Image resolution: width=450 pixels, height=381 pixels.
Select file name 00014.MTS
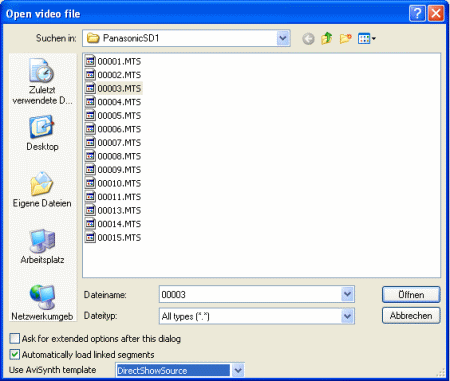pyautogui.click(x=119, y=224)
